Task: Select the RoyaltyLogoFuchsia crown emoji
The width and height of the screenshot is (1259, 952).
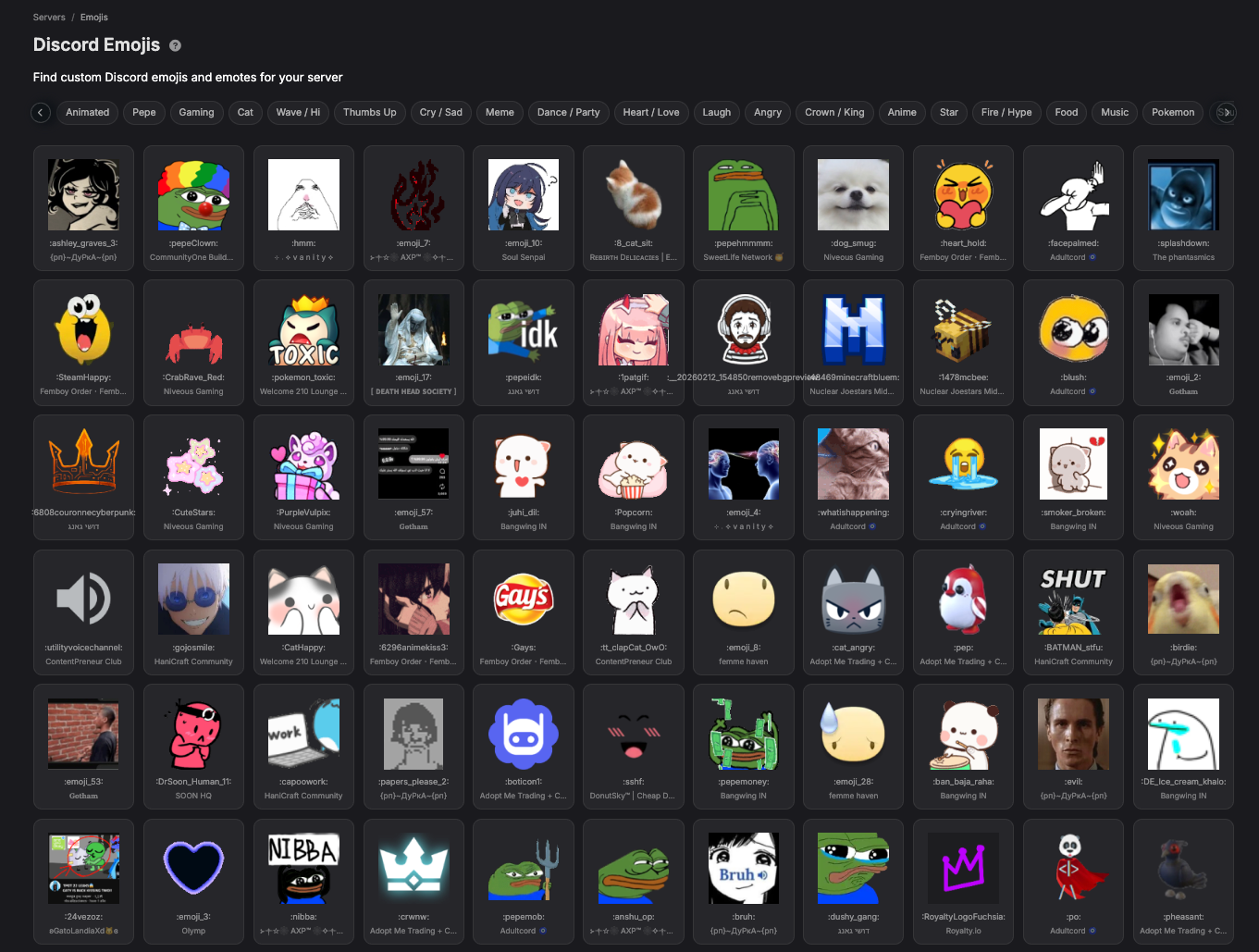Action: coord(963,869)
